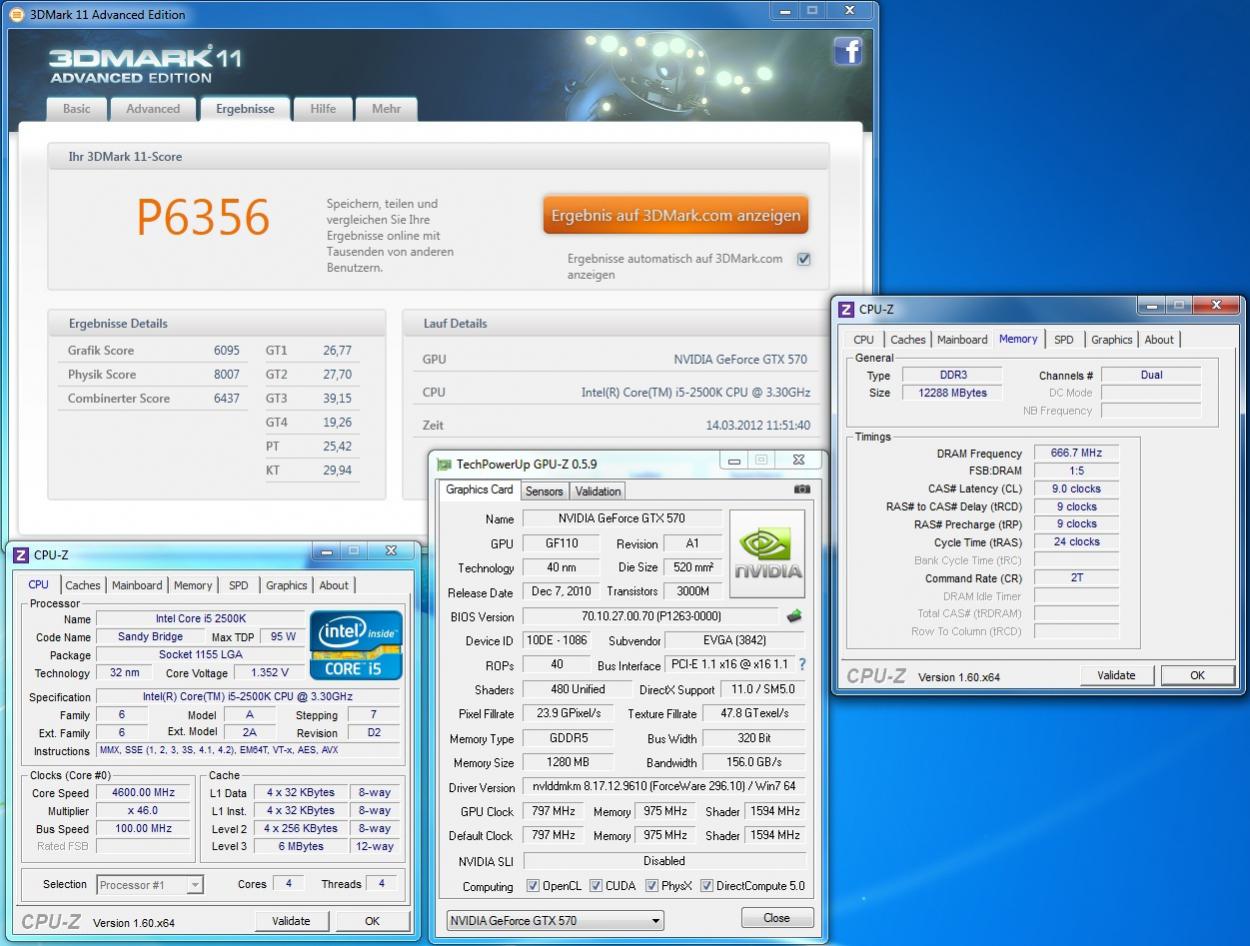Click the 3DMark 11 title bar icon
The width and height of the screenshot is (1250, 946).
[x=17, y=14]
